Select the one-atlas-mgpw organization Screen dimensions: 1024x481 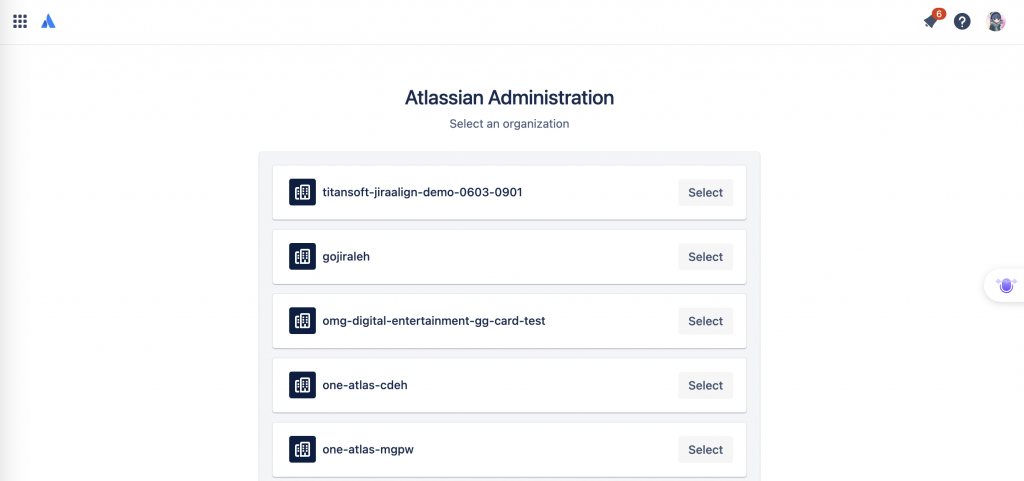coord(705,450)
